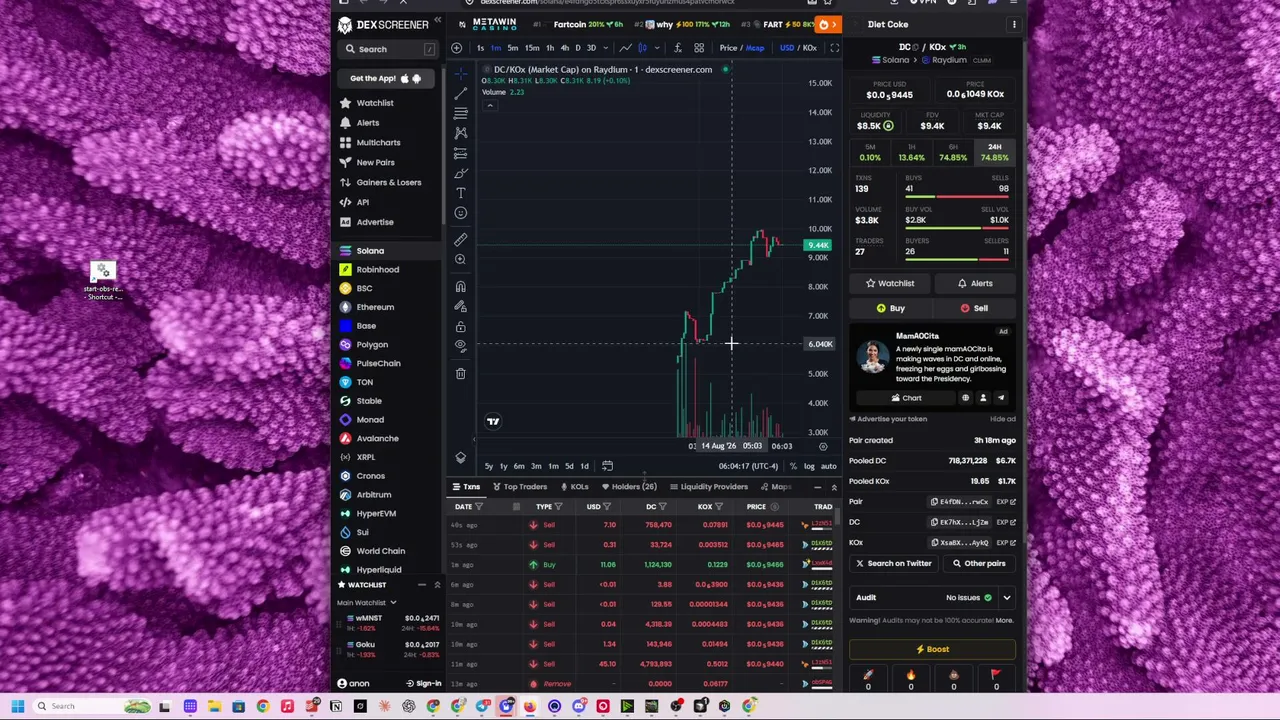
Task: Select the 5m timeframe
Action: click(x=513, y=48)
